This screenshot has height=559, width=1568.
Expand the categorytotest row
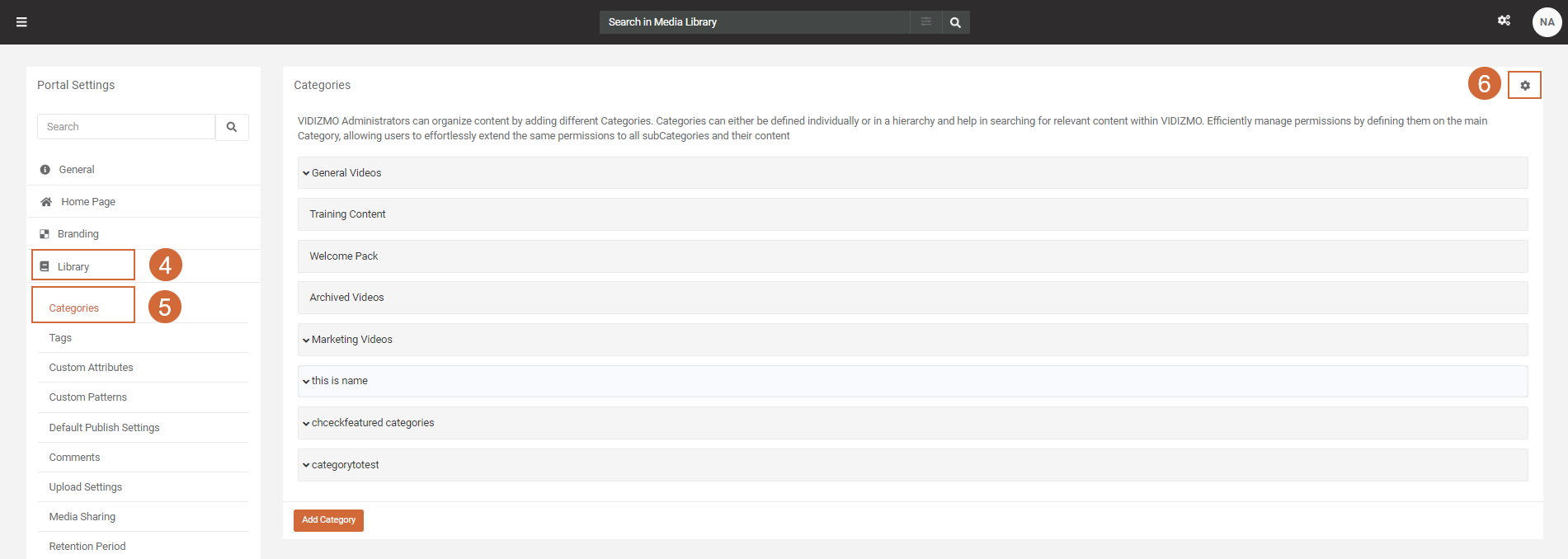click(x=306, y=465)
